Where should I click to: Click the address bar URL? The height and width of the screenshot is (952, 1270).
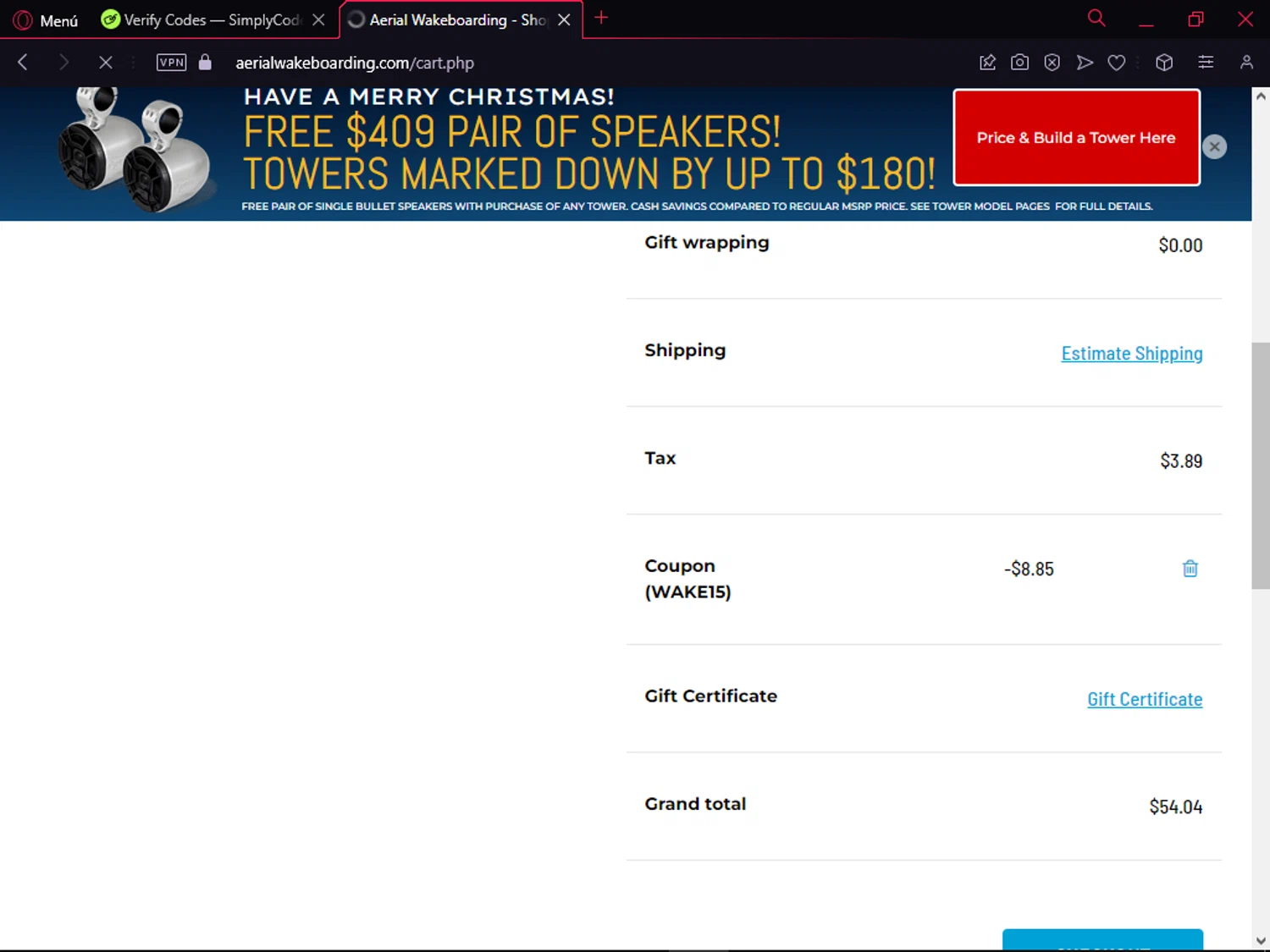click(355, 63)
